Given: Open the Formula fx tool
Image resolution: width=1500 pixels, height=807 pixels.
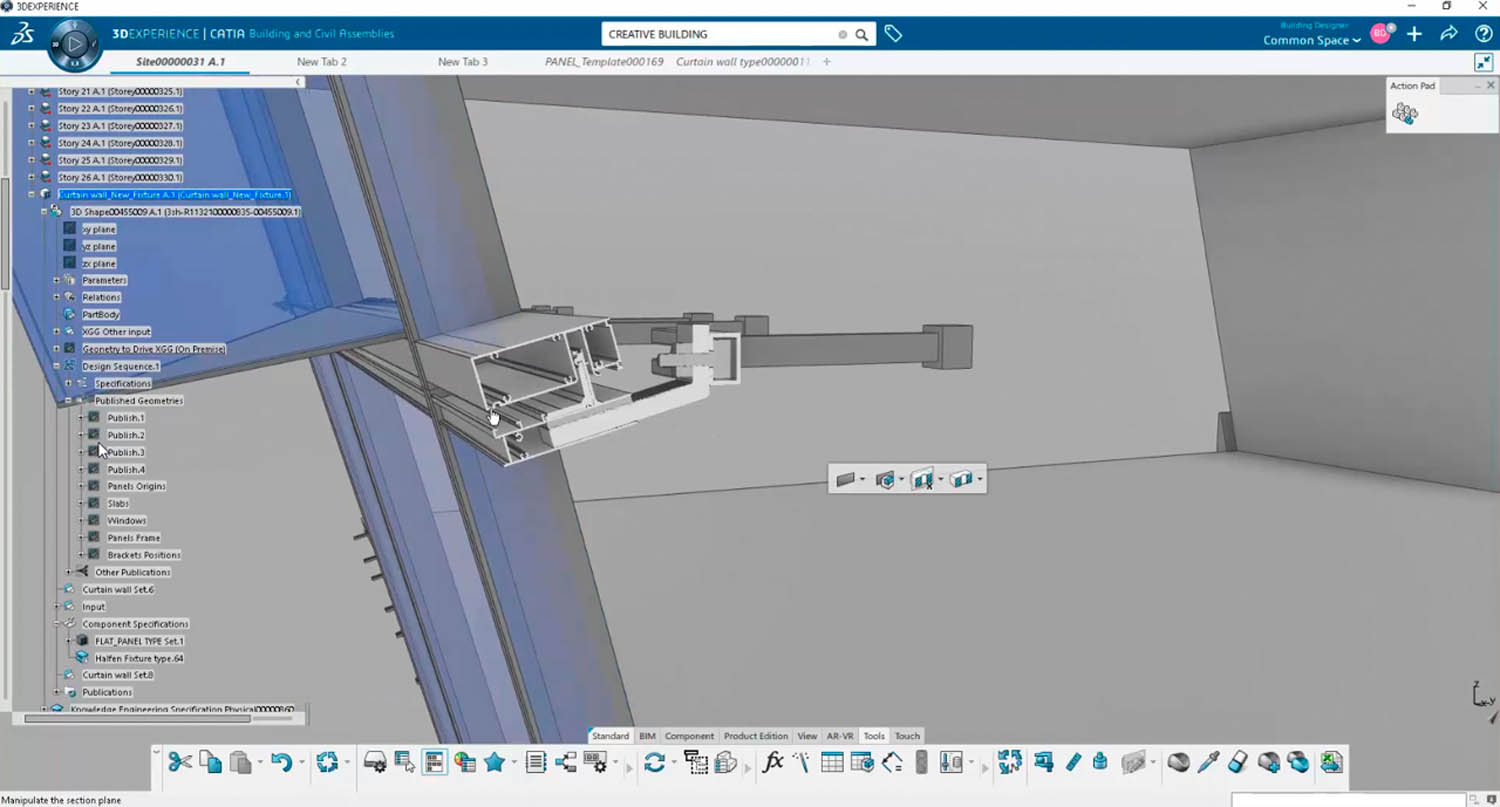Looking at the screenshot, I should coord(772,762).
